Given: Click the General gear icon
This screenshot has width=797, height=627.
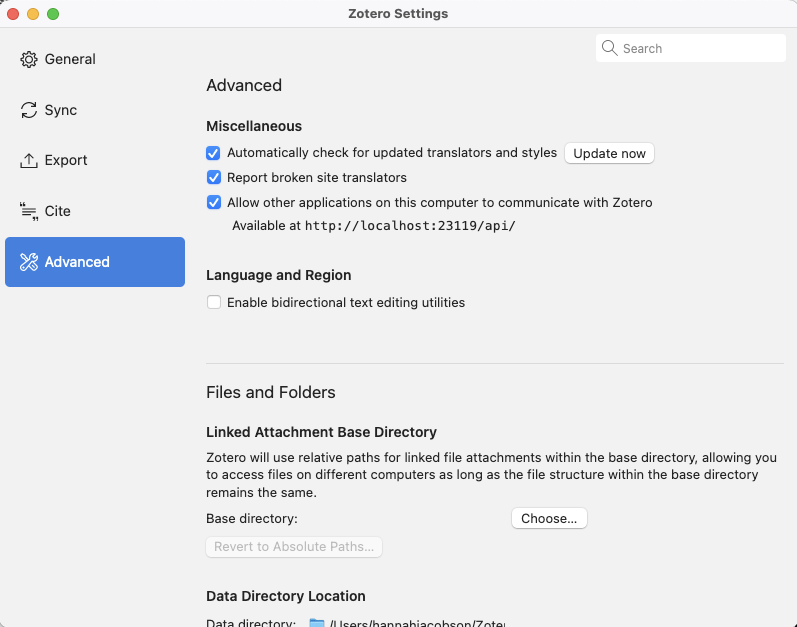Looking at the screenshot, I should (x=28, y=59).
